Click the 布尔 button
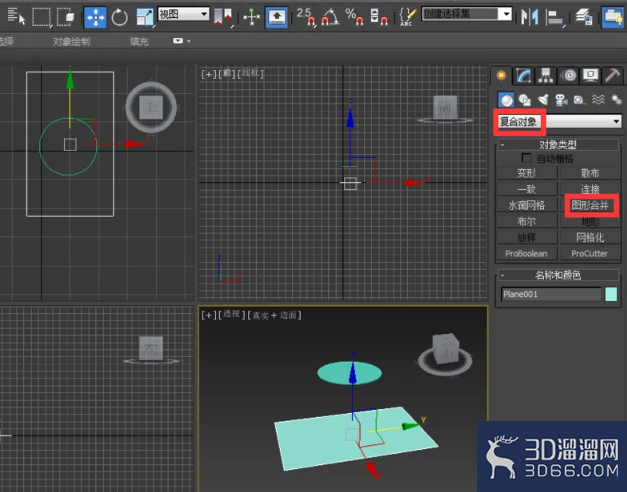Viewport: 627px width, 492px height. point(527,222)
